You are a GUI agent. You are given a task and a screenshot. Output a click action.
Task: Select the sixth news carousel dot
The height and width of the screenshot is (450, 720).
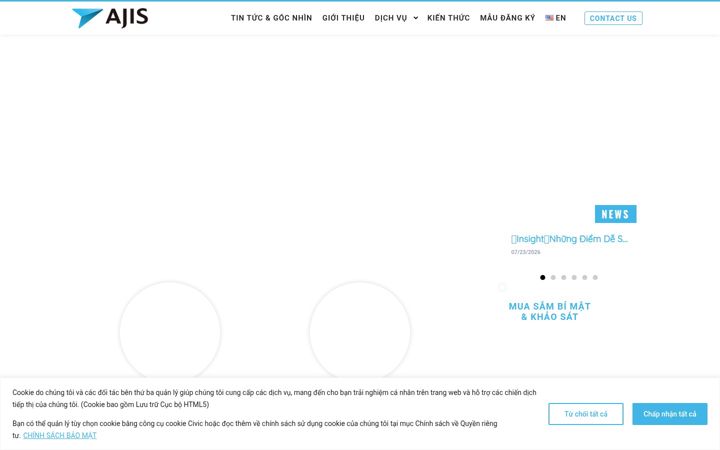point(595,277)
